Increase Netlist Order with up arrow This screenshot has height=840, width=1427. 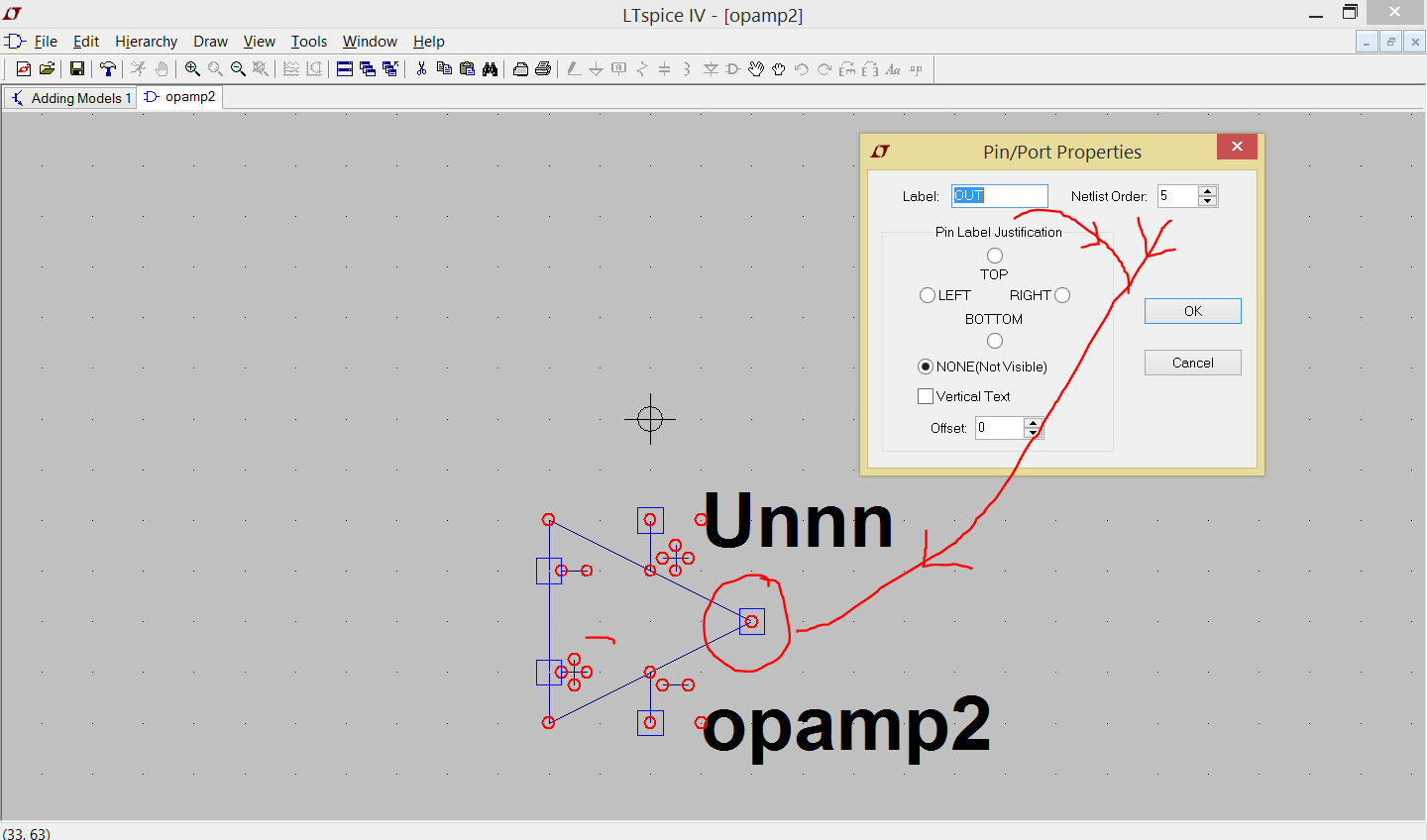[1207, 191]
